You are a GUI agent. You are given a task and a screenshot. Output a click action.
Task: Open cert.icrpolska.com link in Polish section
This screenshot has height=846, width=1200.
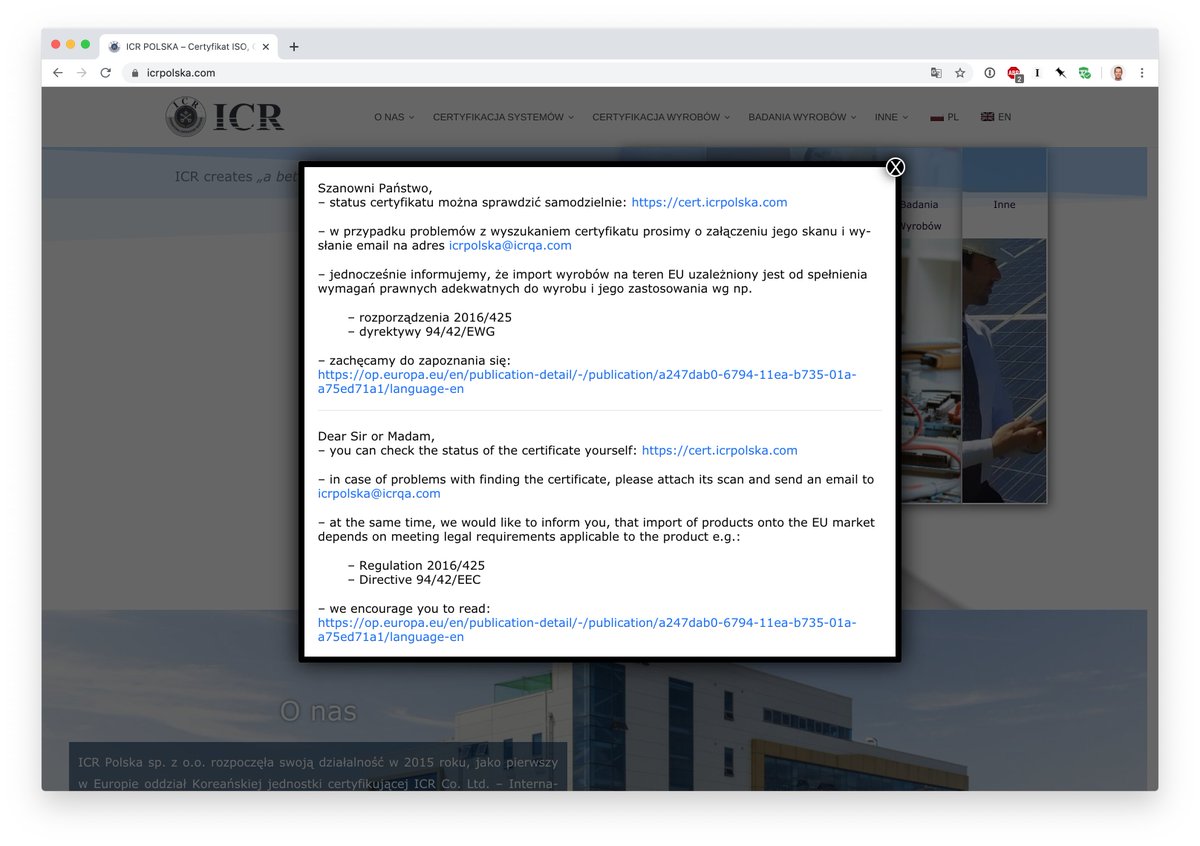(709, 202)
